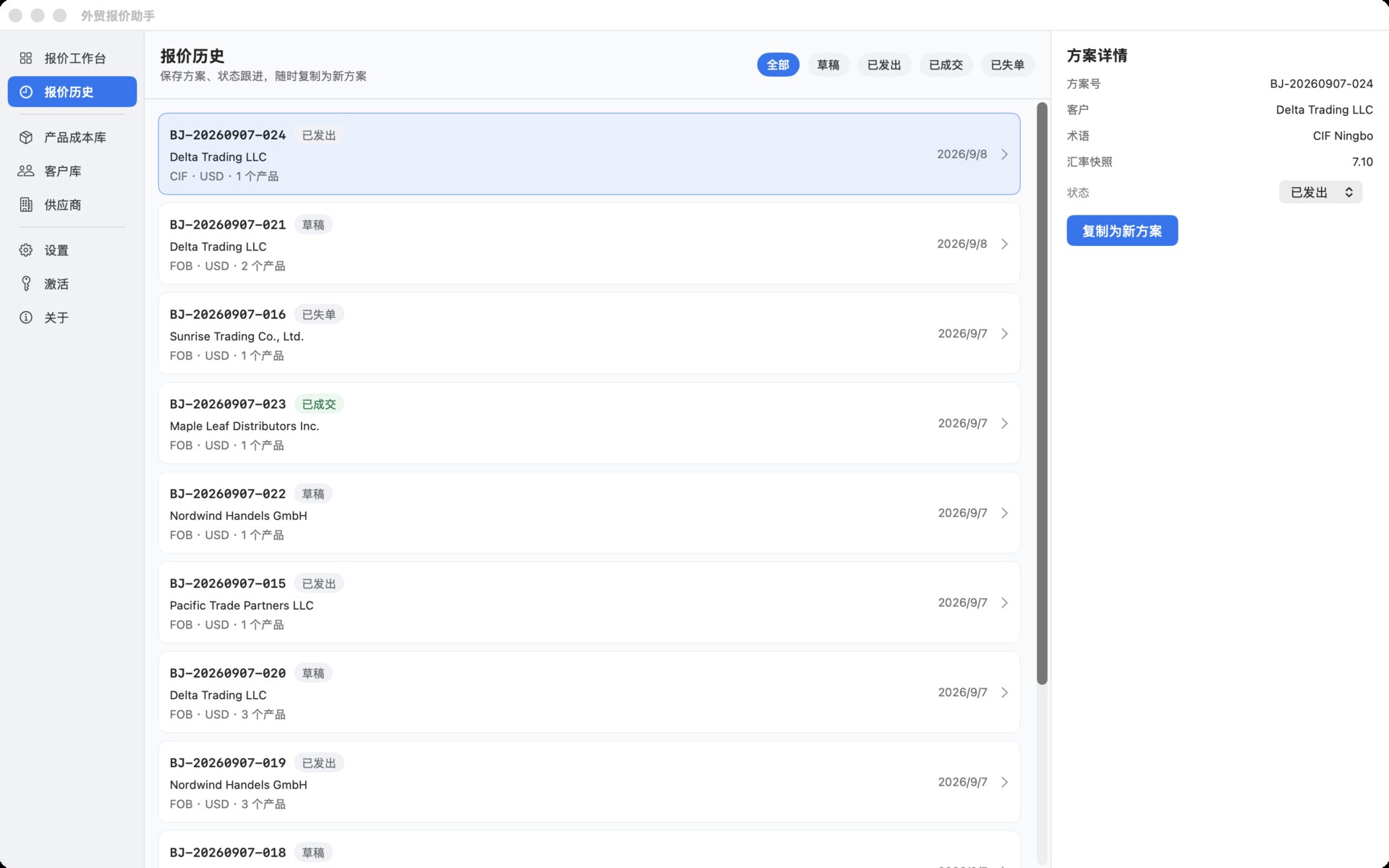Click 草稿 badge on BJ-20260907-022
Viewport: 1389px width, 868px height.
coord(313,494)
